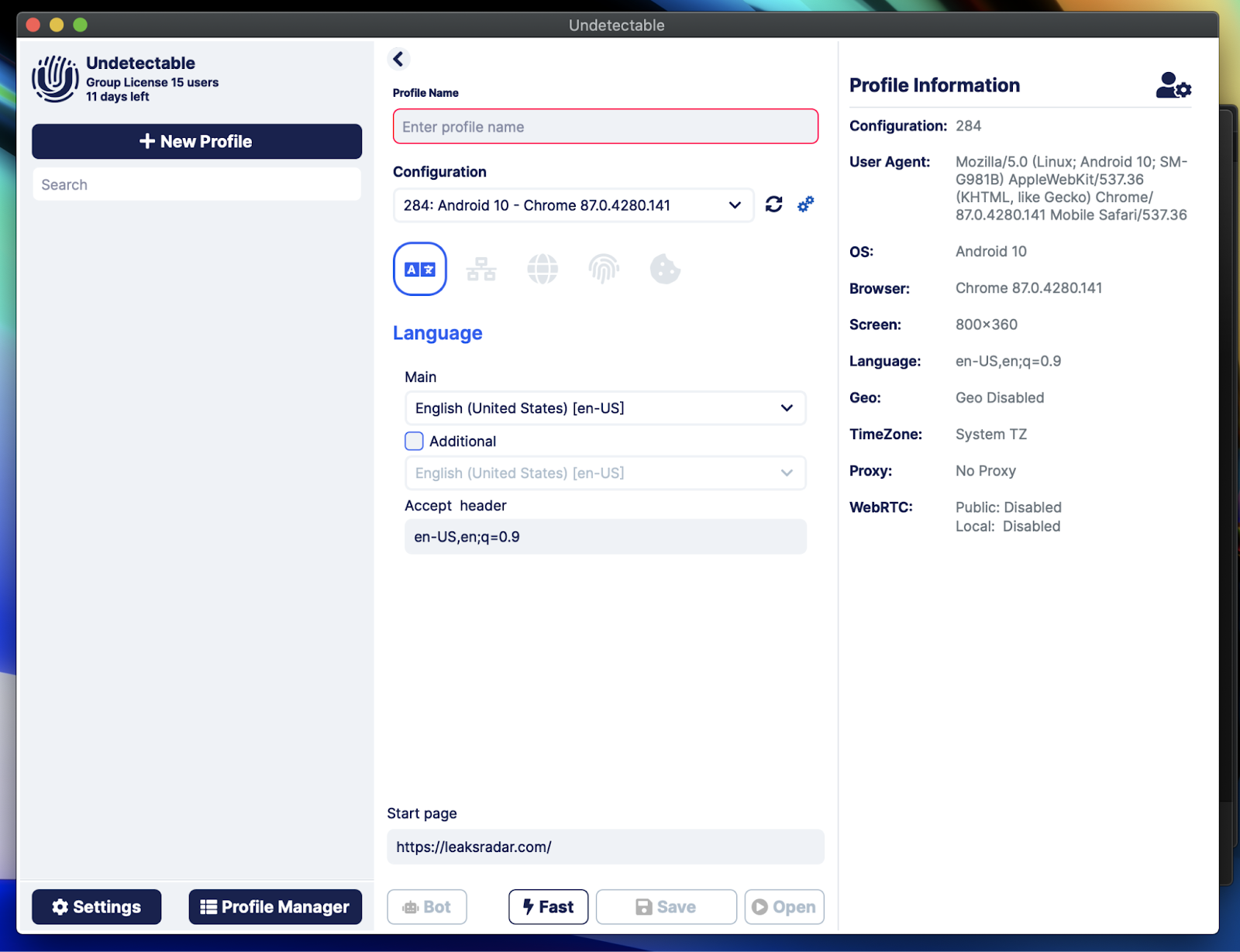
Task: Click the Undetectable app name heading
Action: (x=141, y=63)
